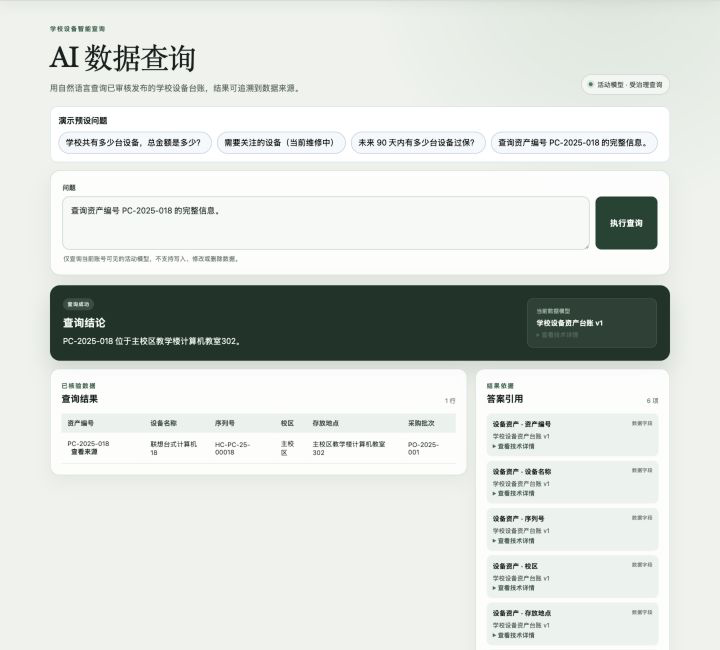Image resolution: width=720 pixels, height=650 pixels.
Task: Click the 联想台式计算机 18 cell
Action: pyautogui.click(x=174, y=448)
